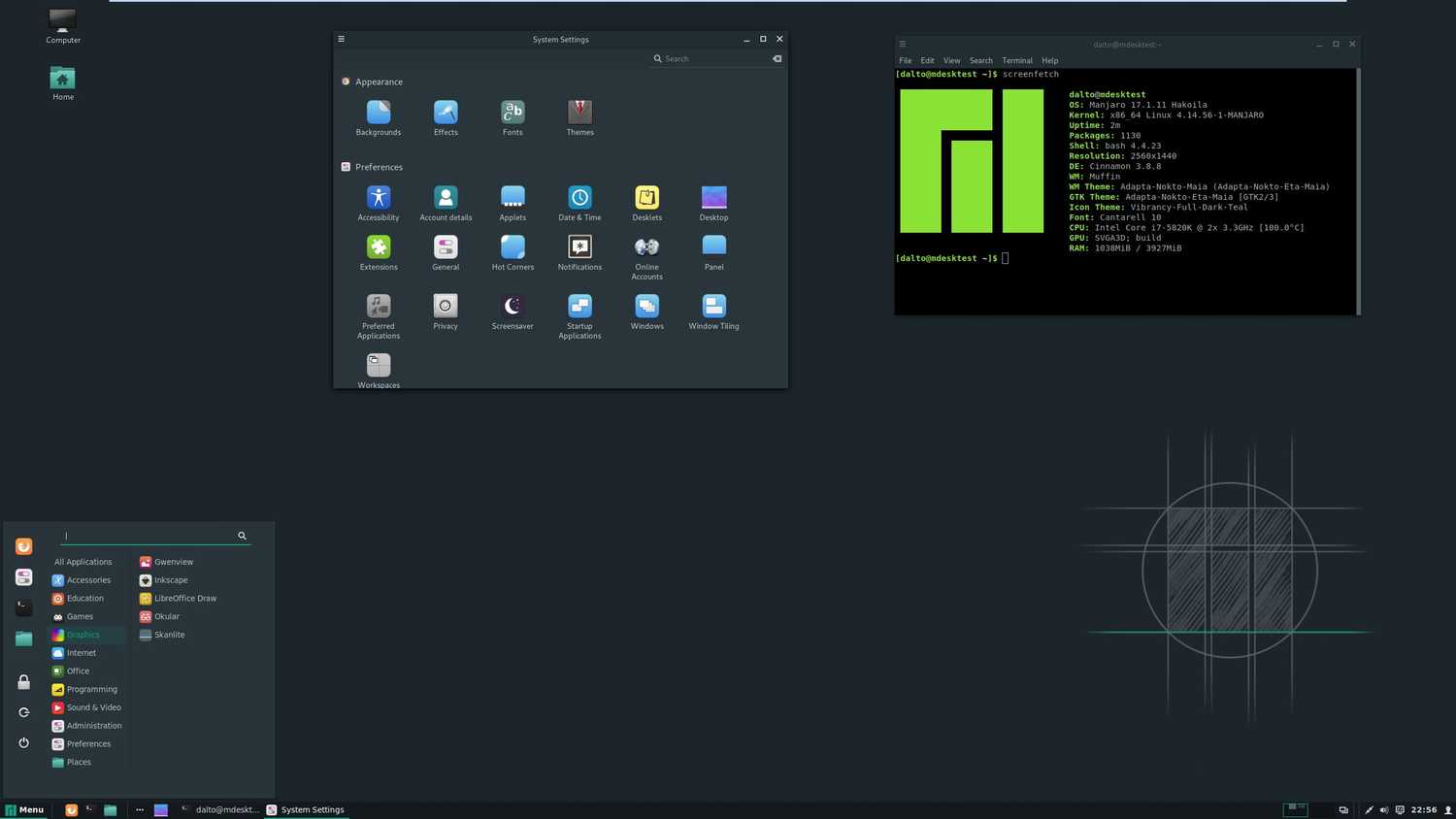Open the terminal window hamburger menu

902,44
